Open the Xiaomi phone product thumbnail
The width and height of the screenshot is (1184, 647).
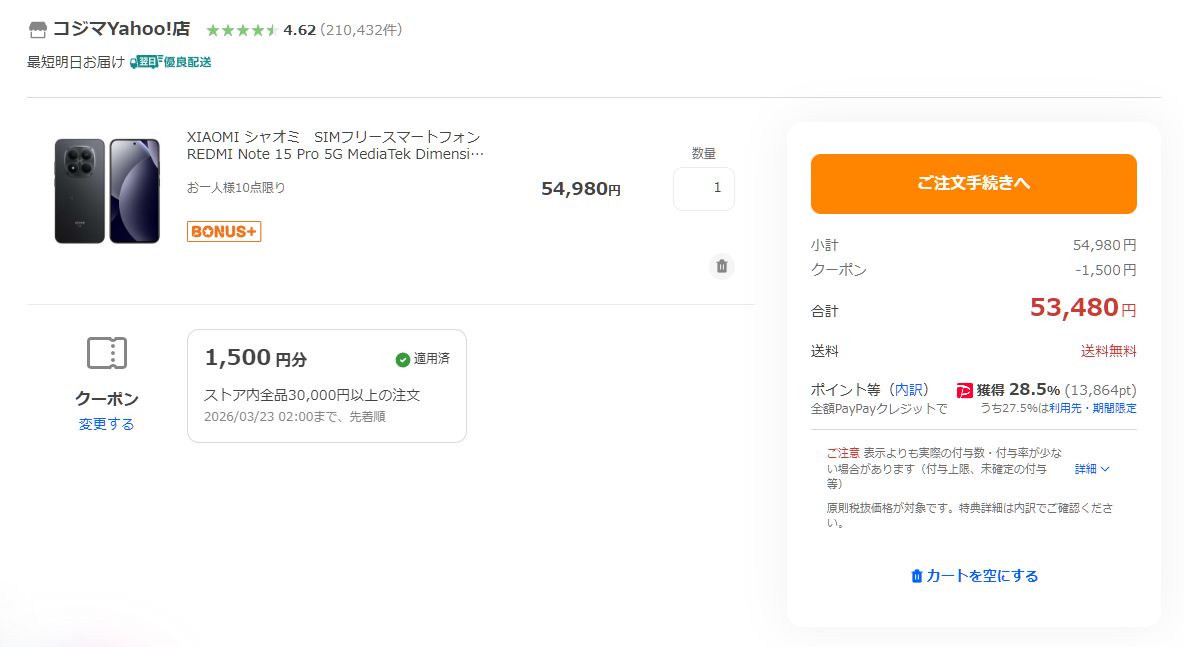click(107, 191)
